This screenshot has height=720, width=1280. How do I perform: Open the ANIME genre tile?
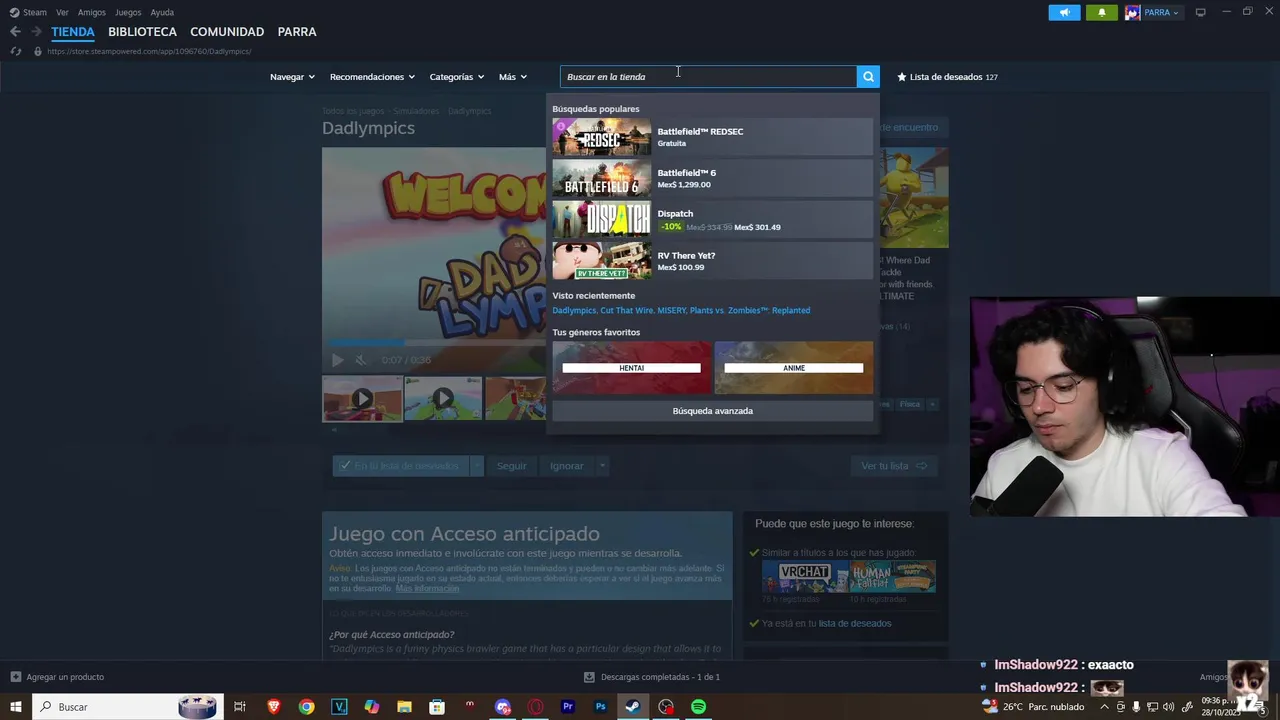pyautogui.click(x=794, y=367)
